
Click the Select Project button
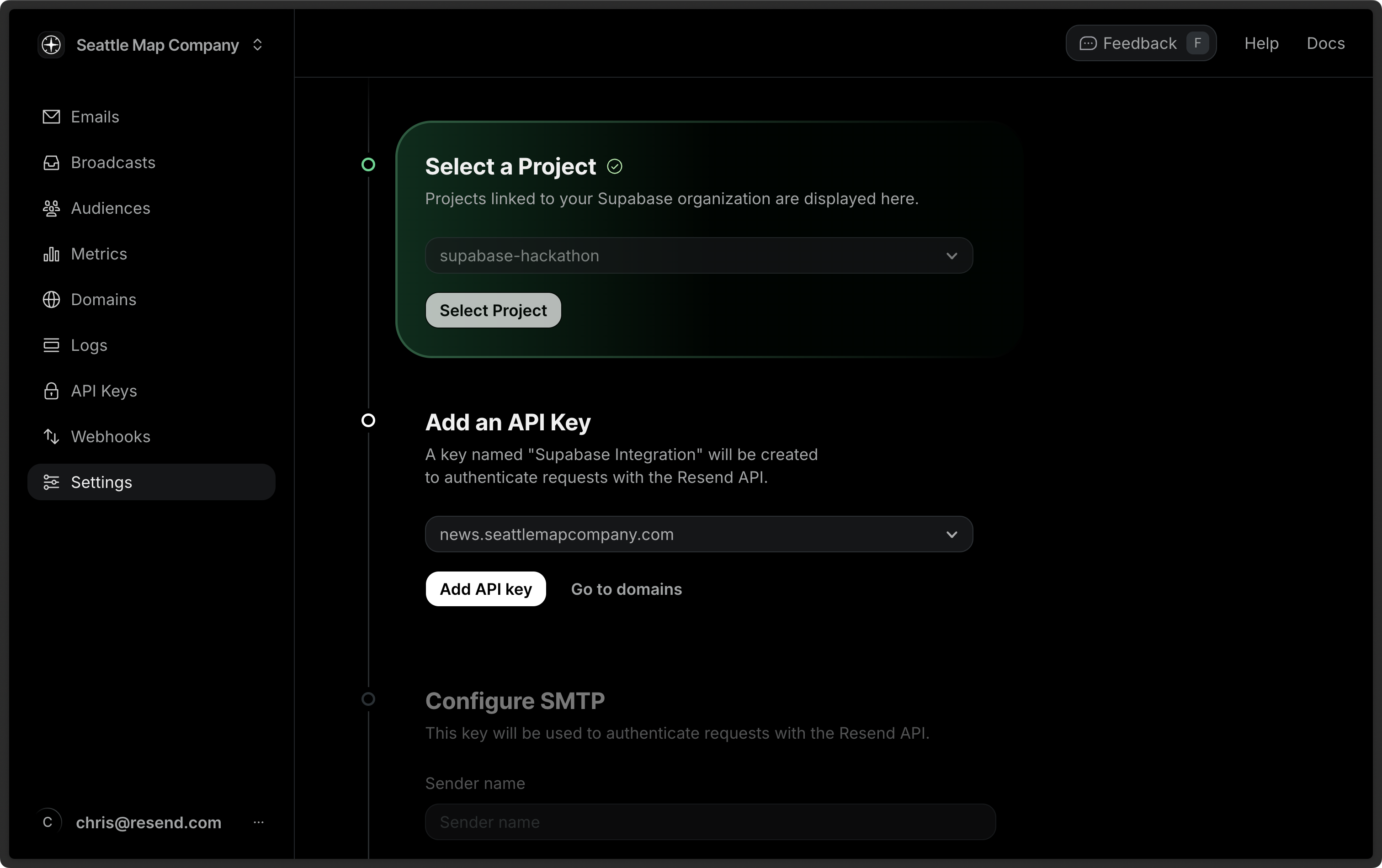point(493,310)
